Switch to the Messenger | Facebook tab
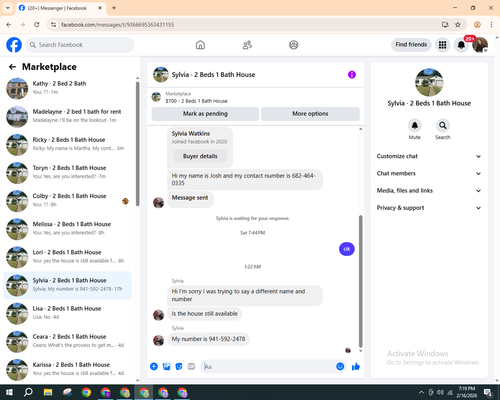Viewport: 500px width, 400px height. pos(60,8)
